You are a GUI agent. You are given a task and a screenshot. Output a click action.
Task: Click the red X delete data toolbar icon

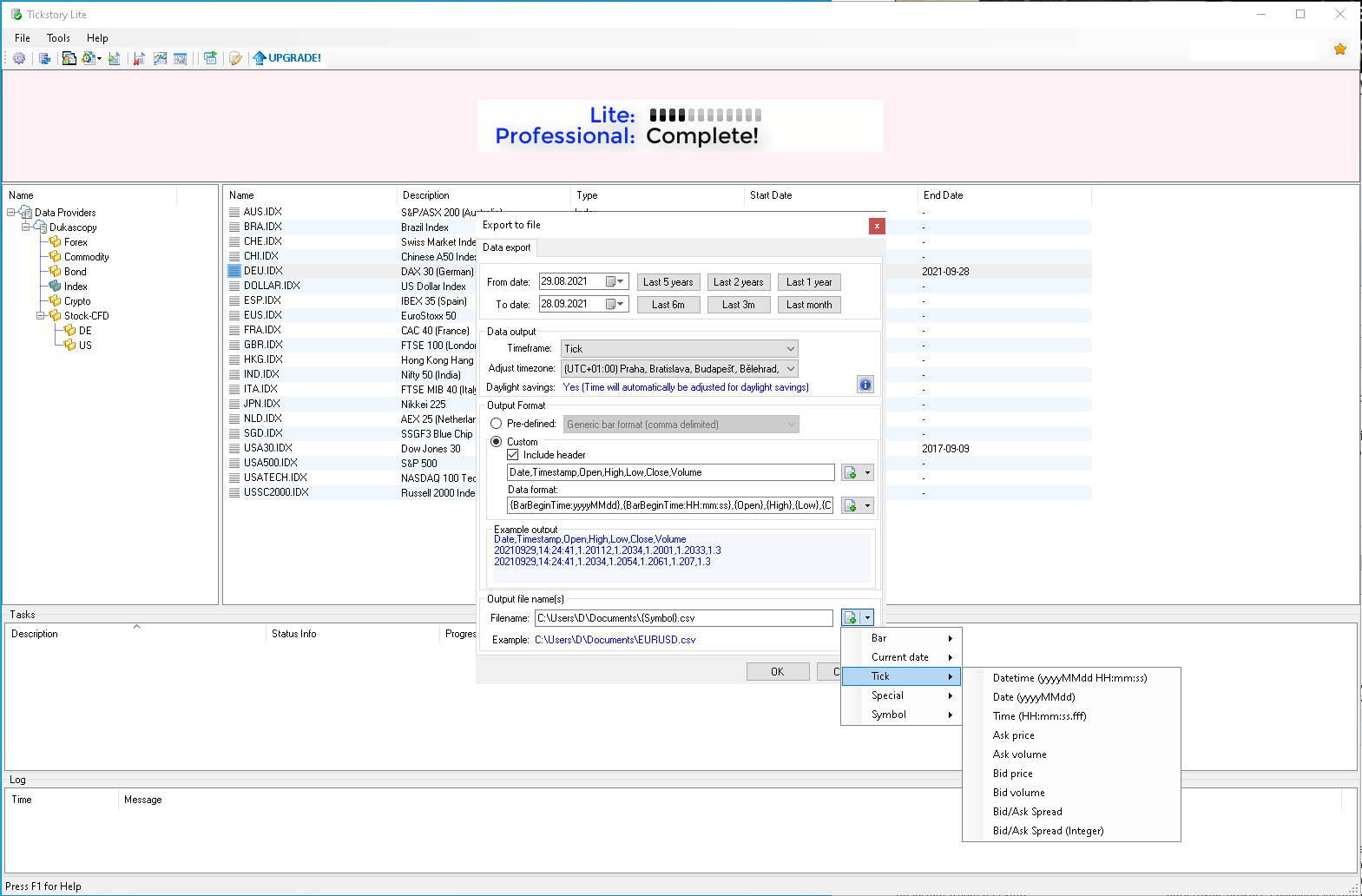(138, 58)
